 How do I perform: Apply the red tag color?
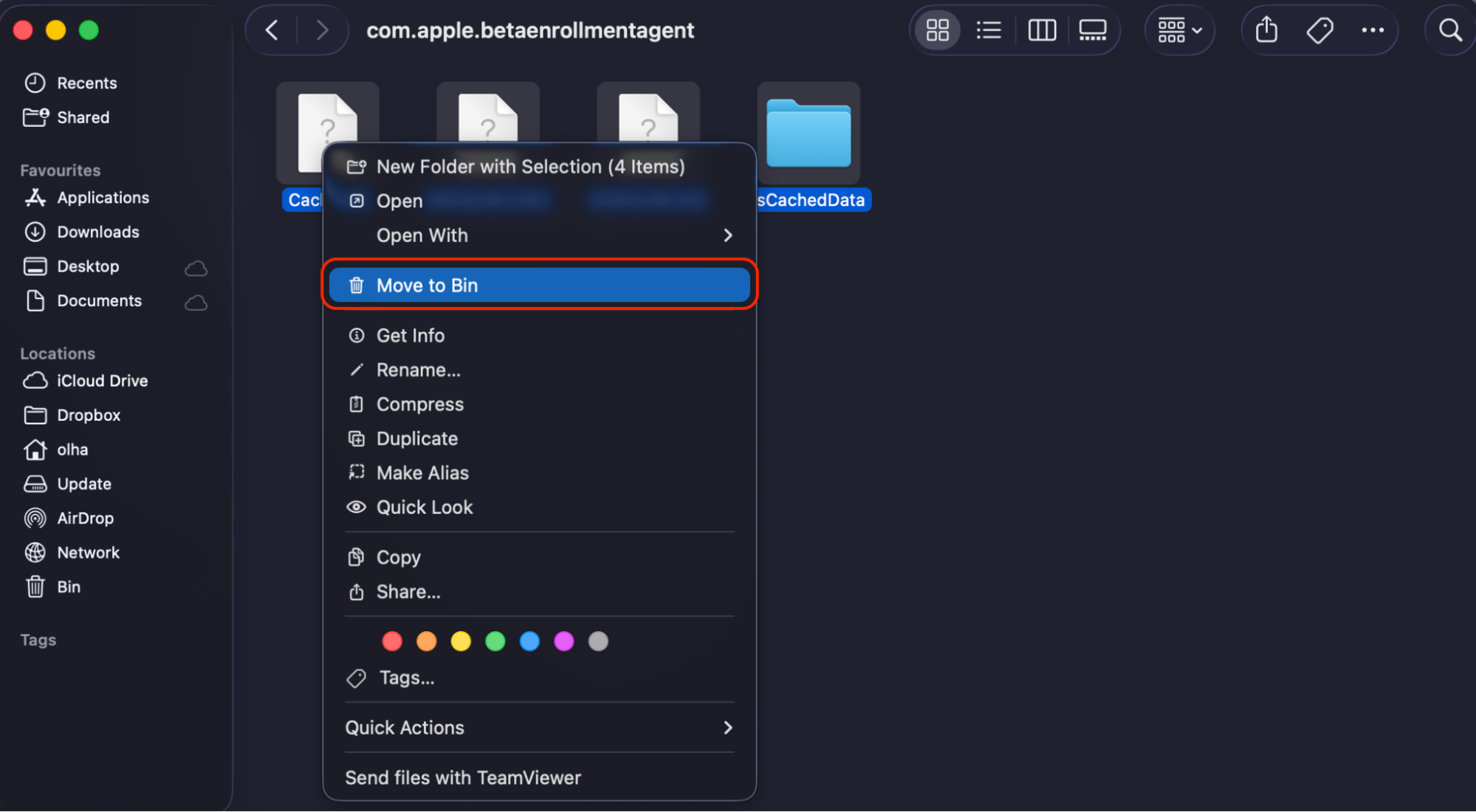click(x=392, y=641)
